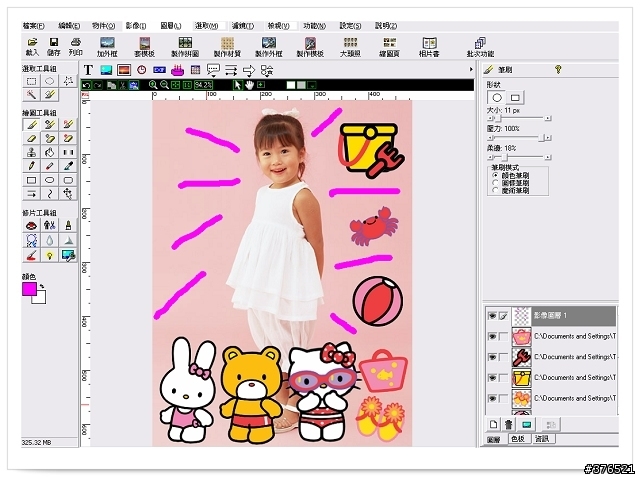Select the arrow pointer tool
Viewport: 640px width, 477px height.
click(x=238, y=85)
